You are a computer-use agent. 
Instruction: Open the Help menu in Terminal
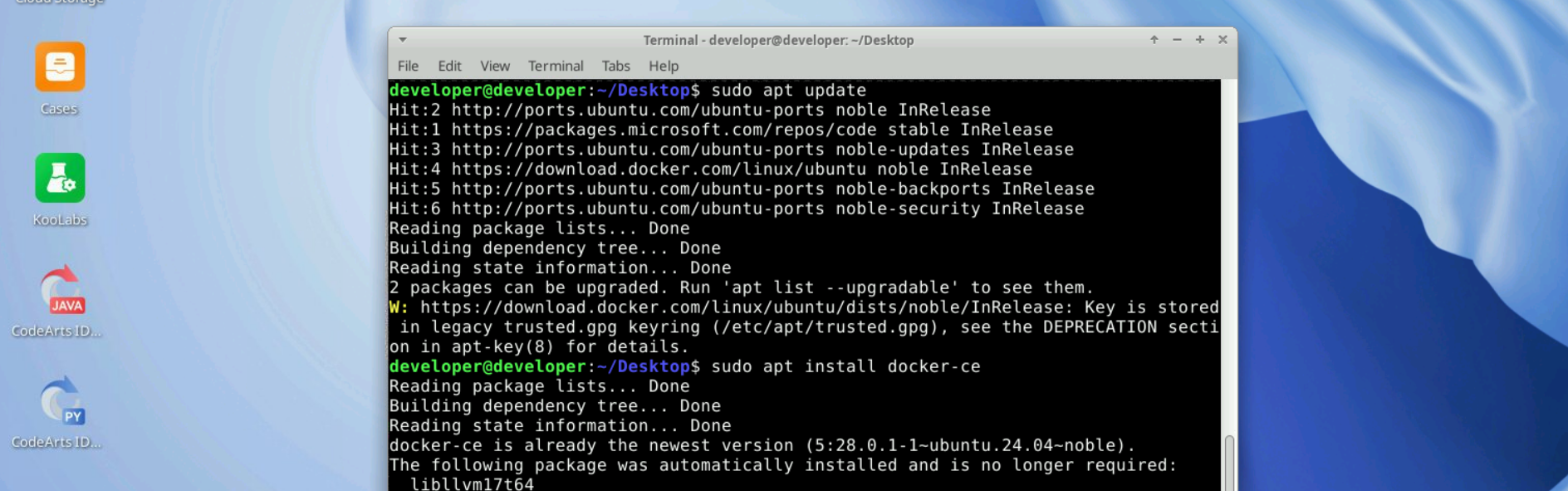coord(664,66)
